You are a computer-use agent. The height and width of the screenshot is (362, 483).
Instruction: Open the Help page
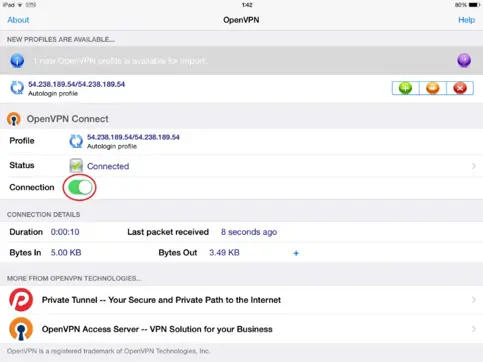tap(466, 20)
